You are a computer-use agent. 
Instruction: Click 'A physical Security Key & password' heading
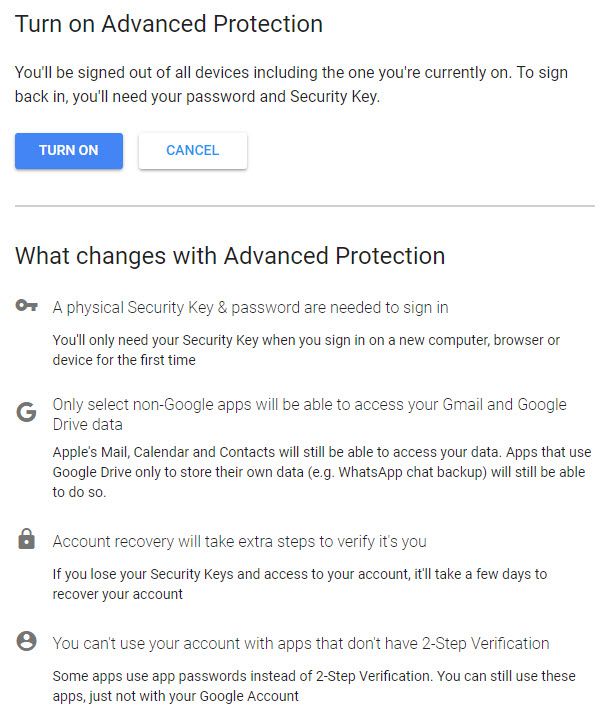pos(250,307)
